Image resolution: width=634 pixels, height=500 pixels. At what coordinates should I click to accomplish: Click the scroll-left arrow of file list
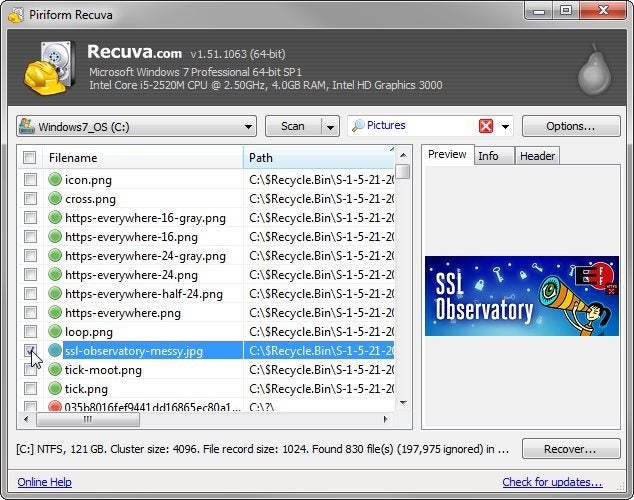tap(26, 419)
